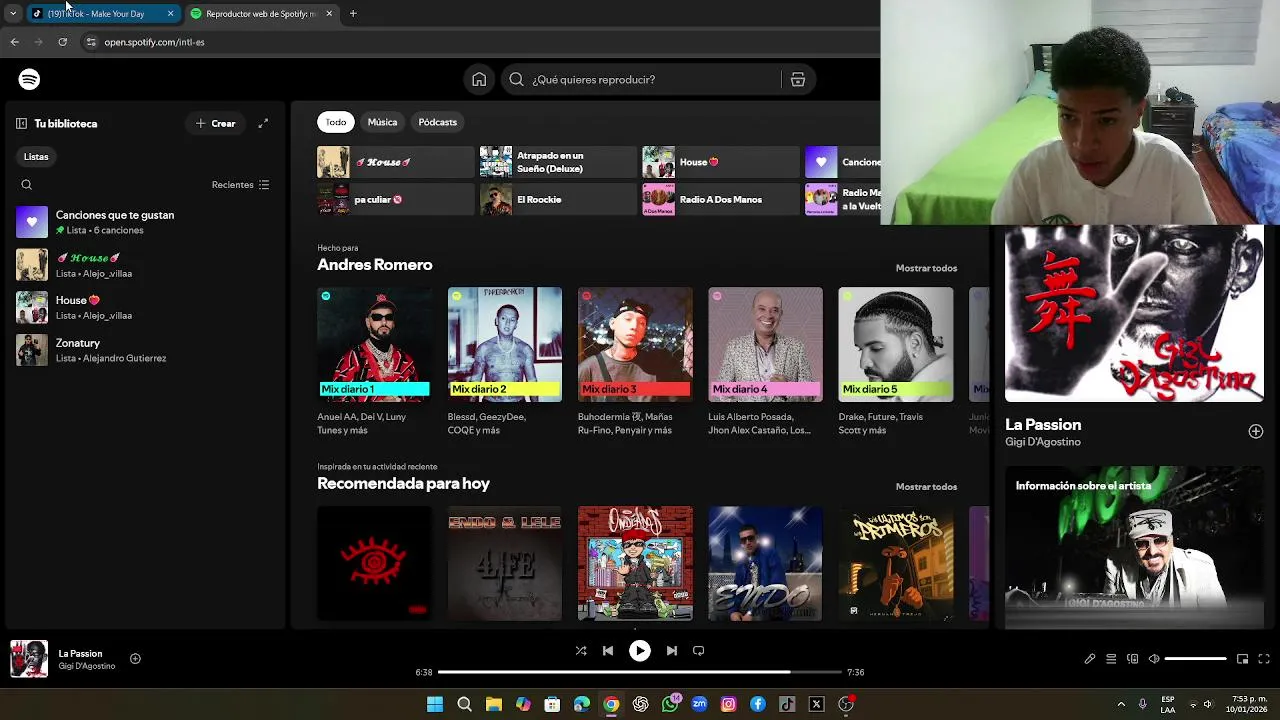Open pa culiar shortcut tile
The height and width of the screenshot is (720, 1280).
click(x=395, y=199)
